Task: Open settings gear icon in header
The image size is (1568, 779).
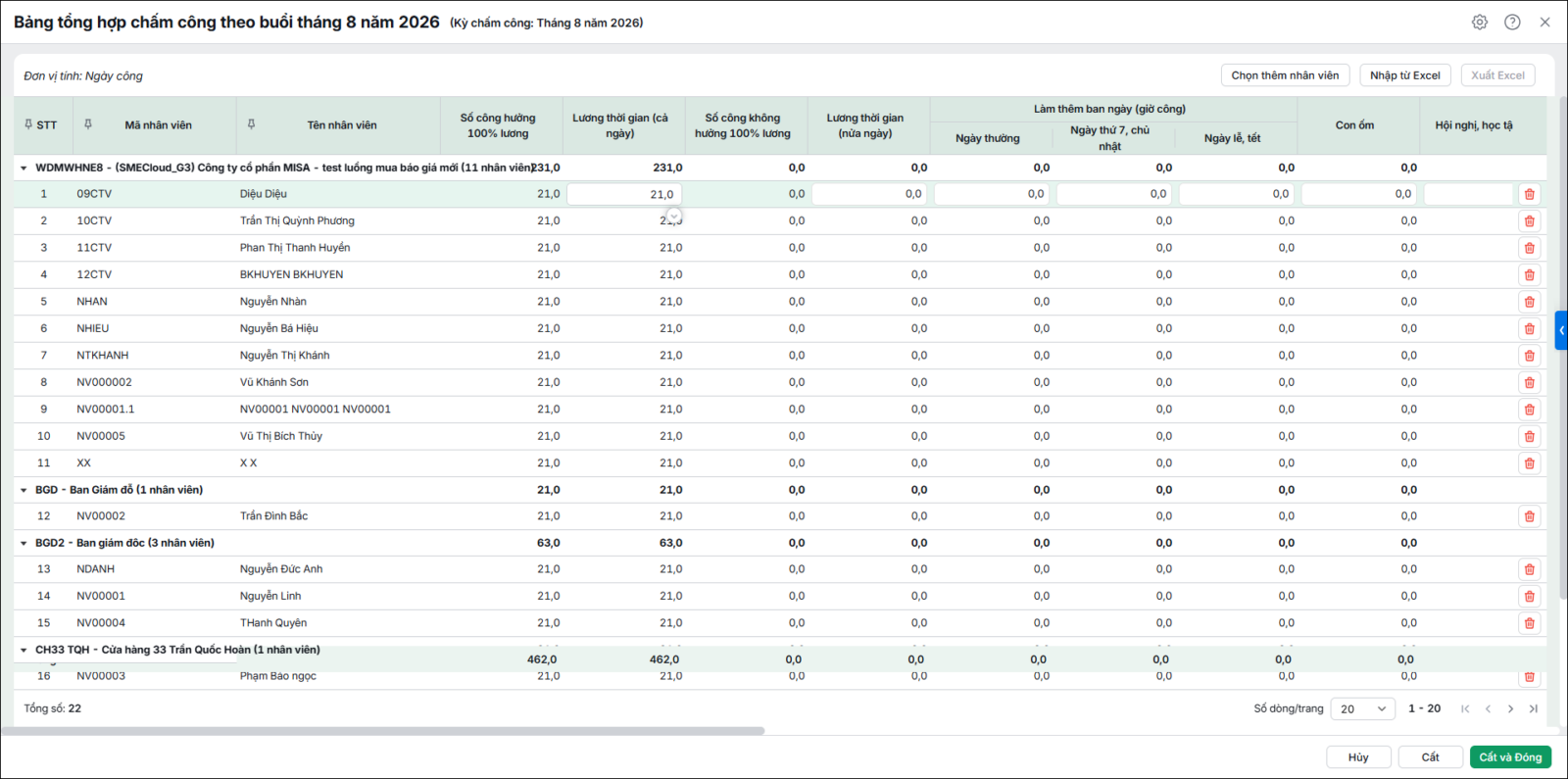Action: pyautogui.click(x=1480, y=22)
